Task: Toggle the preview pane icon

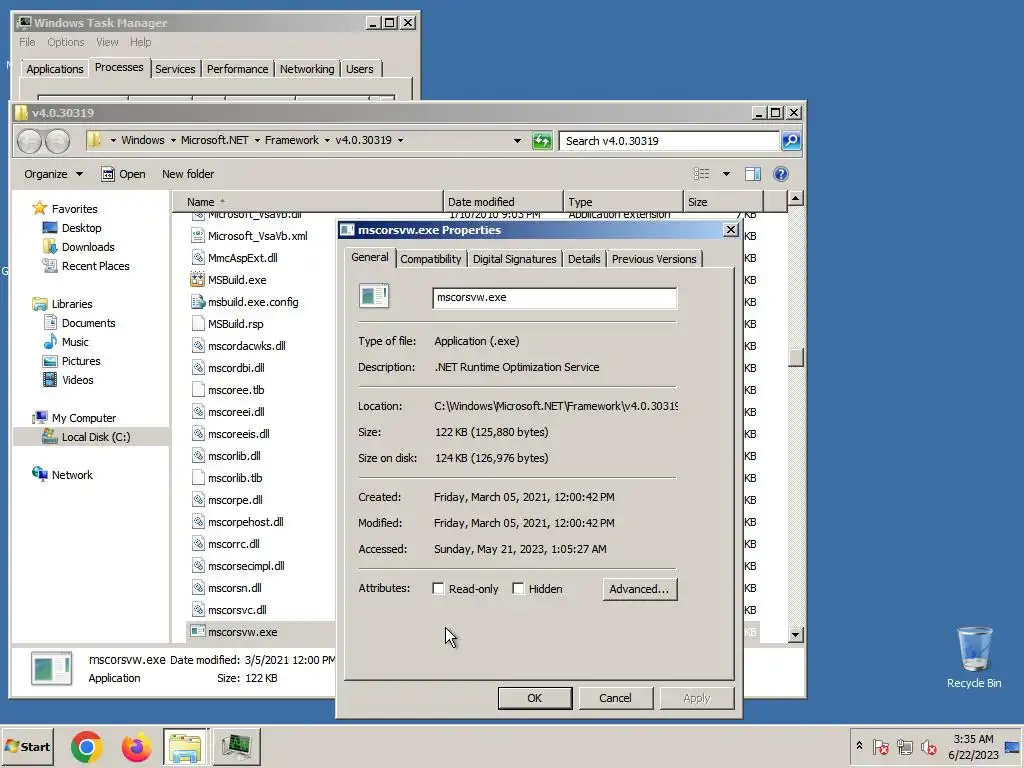Action: click(x=753, y=174)
